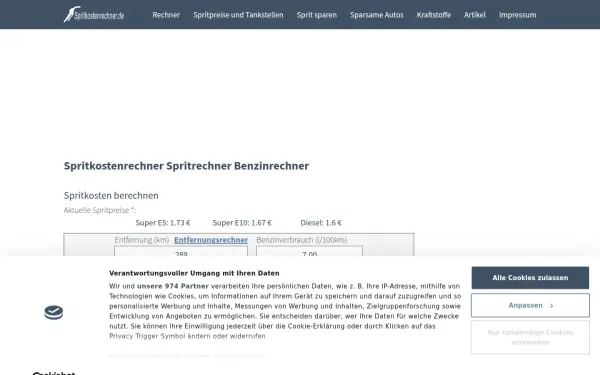Open the Artikel nav item
600x375 pixels.
(474, 15)
